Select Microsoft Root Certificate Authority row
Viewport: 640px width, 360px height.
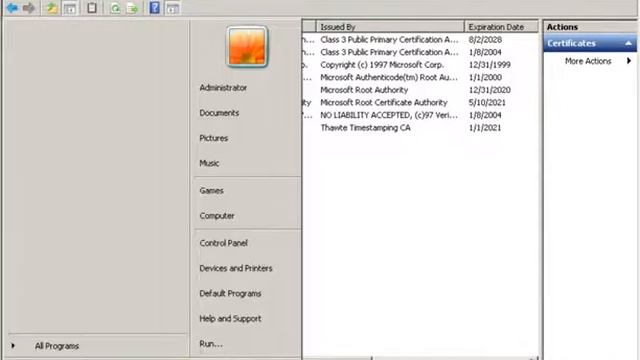click(x=420, y=102)
